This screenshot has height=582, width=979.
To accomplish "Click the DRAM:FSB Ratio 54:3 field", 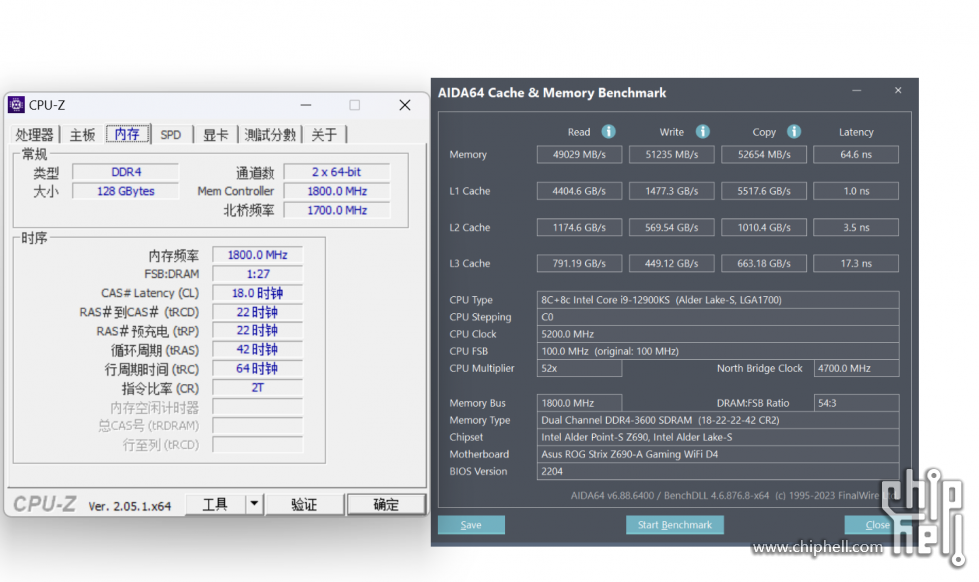I will pyautogui.click(x=857, y=403).
